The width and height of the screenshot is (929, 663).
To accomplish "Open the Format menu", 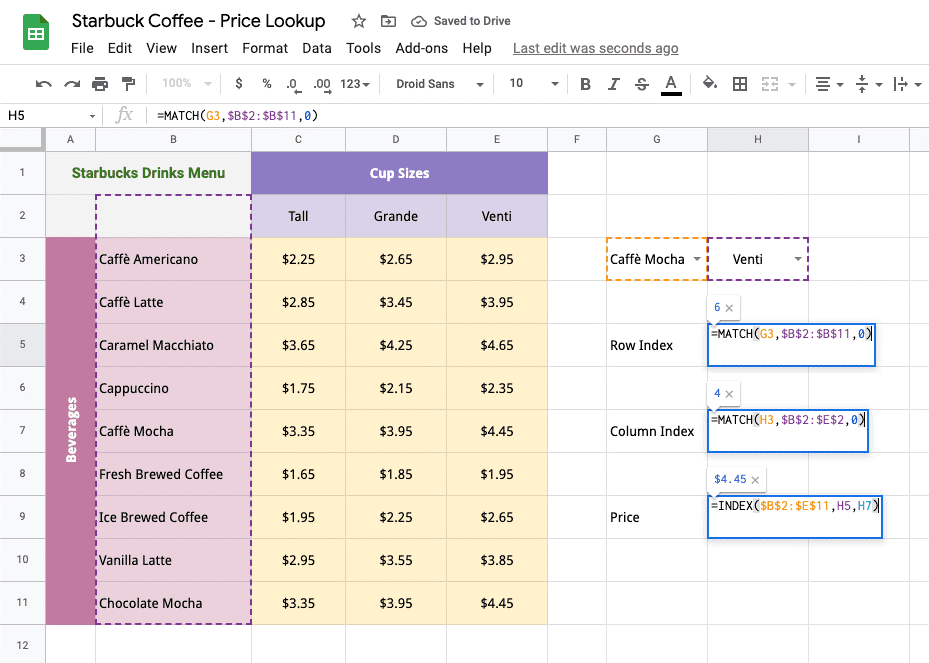I will click(264, 47).
